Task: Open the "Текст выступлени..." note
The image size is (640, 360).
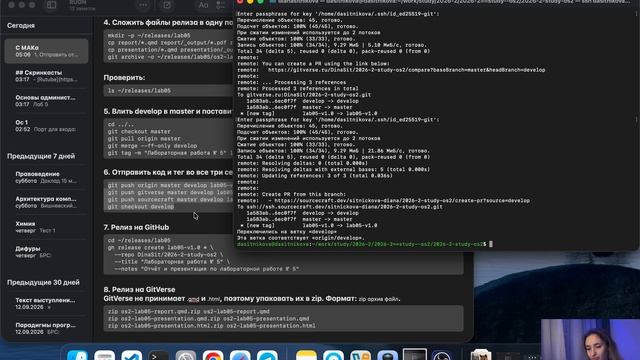Action: [47, 303]
